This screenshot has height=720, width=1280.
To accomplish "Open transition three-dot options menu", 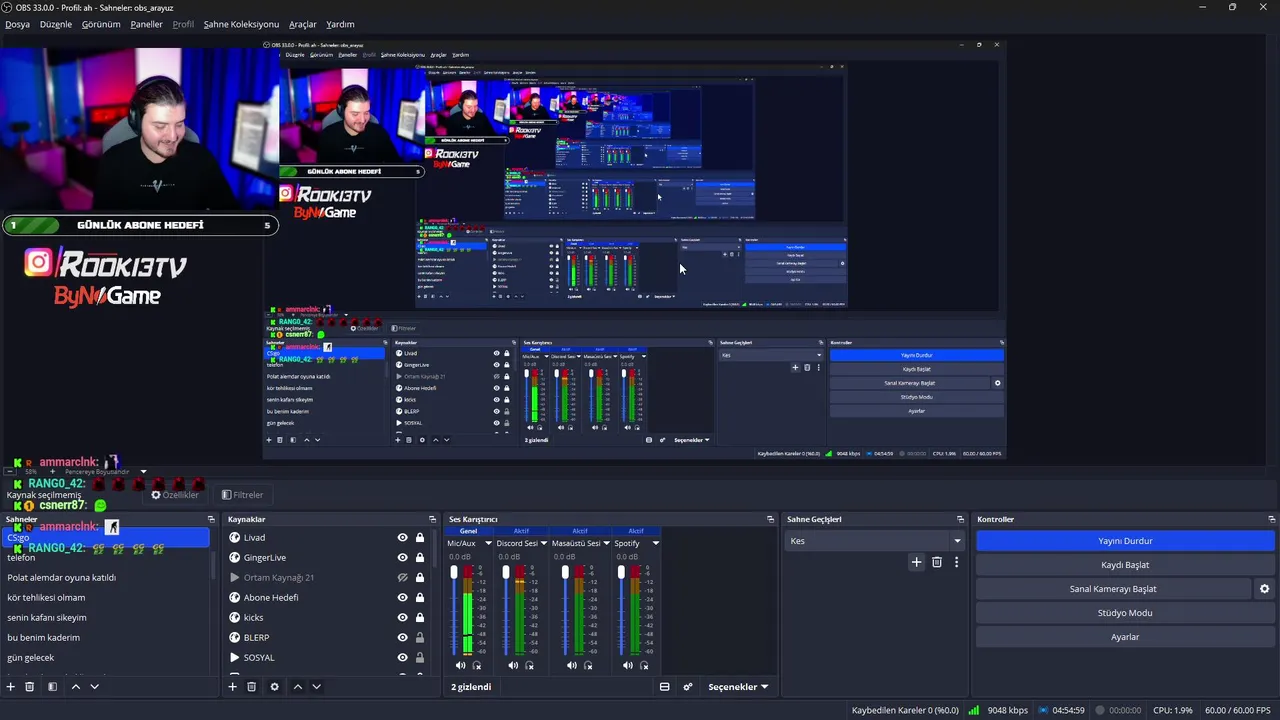I will click(956, 562).
